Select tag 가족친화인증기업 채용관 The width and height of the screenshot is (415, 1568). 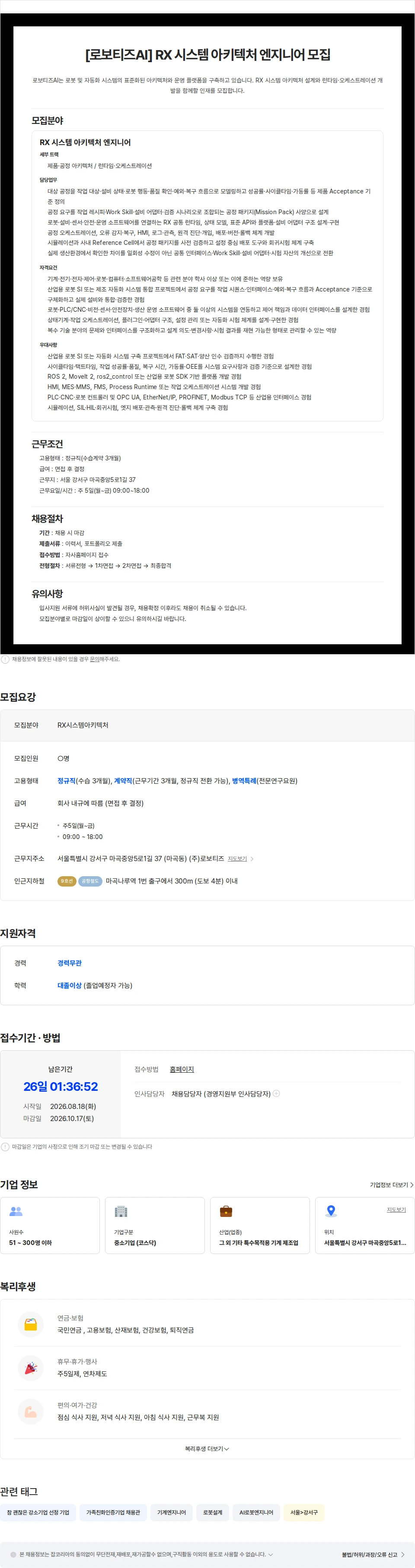pos(113,1513)
